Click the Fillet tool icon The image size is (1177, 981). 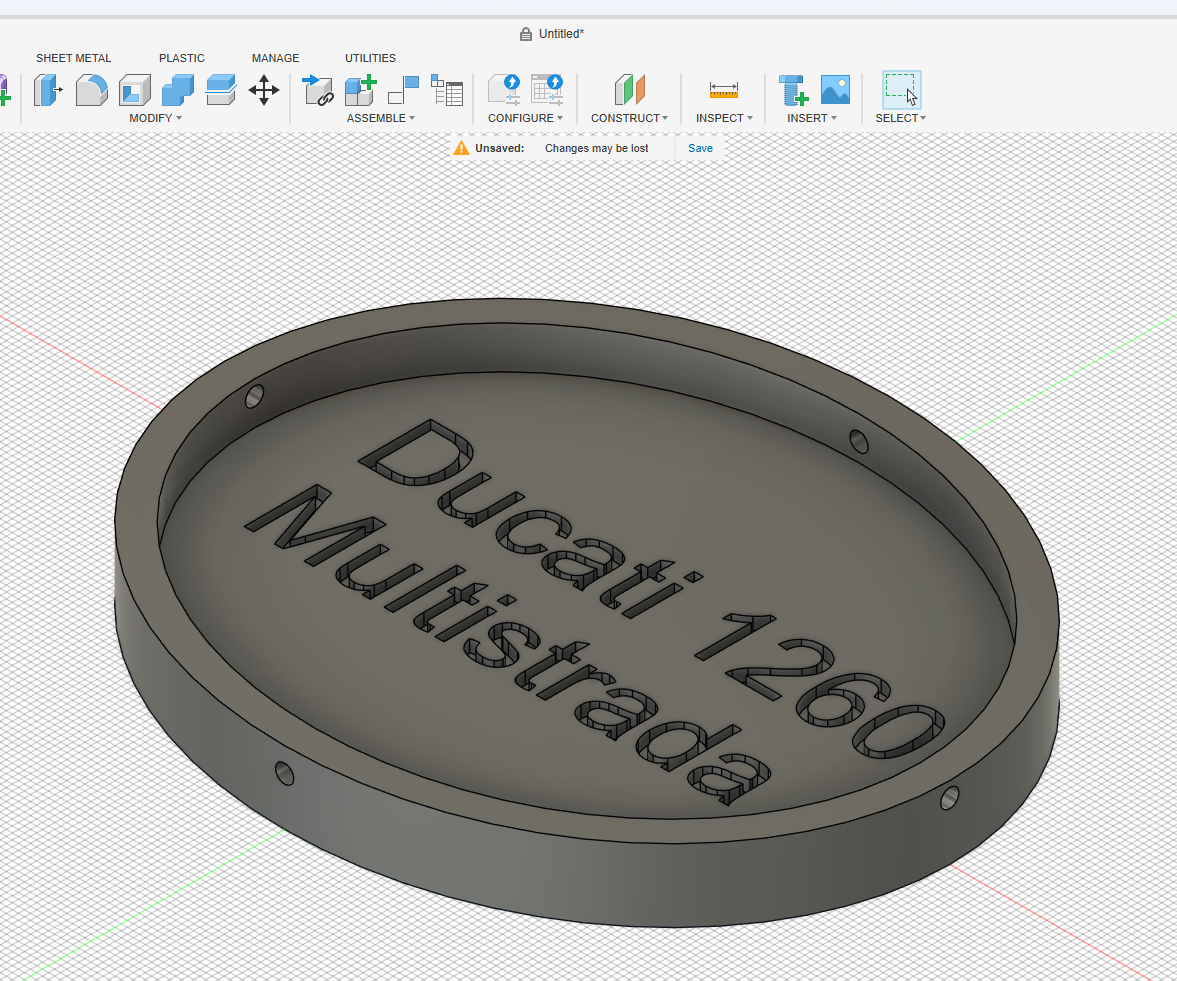(91, 91)
